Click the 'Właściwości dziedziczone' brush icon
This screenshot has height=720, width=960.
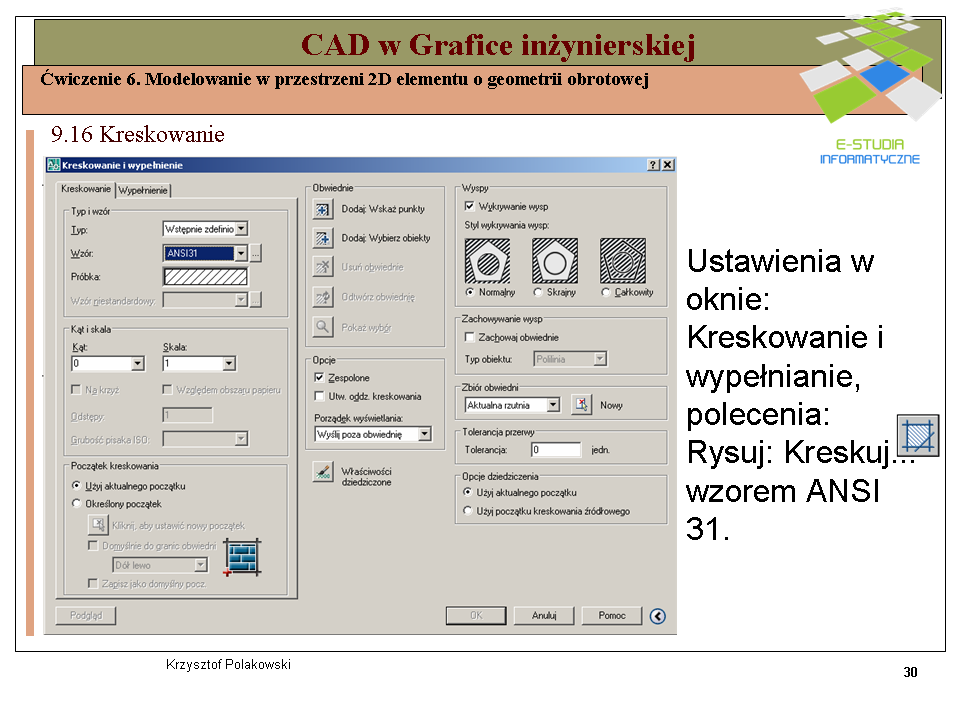(x=322, y=472)
